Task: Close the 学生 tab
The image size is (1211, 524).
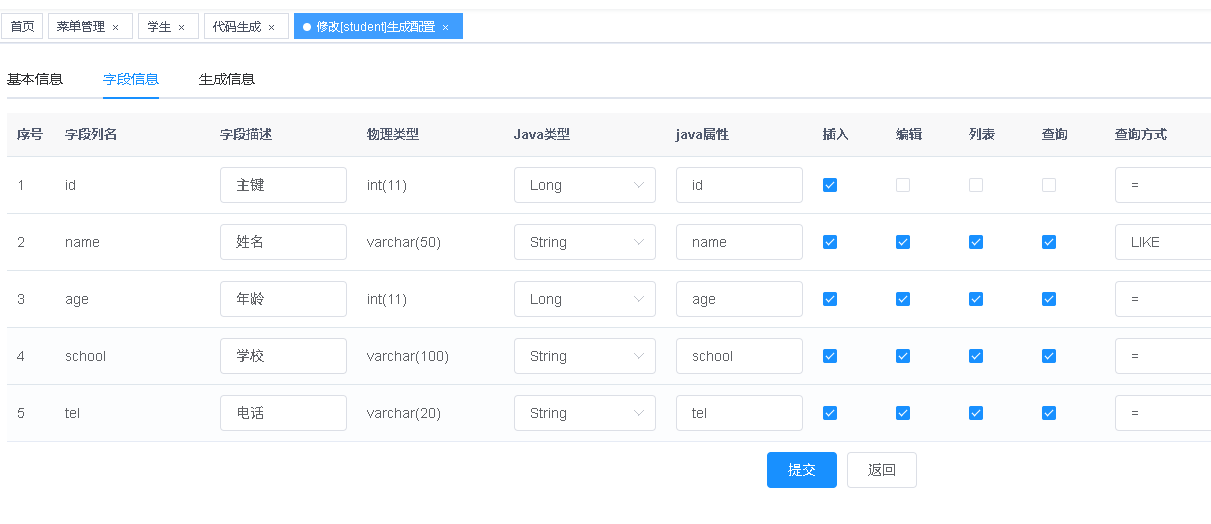Action: click(181, 27)
